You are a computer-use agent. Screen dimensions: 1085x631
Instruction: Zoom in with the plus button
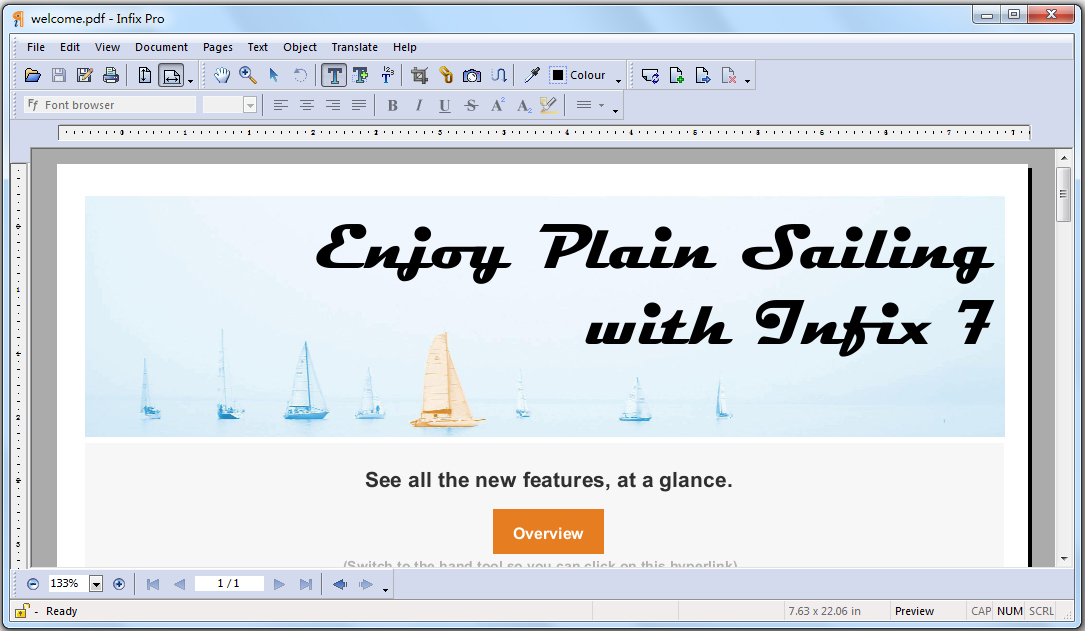(x=119, y=584)
